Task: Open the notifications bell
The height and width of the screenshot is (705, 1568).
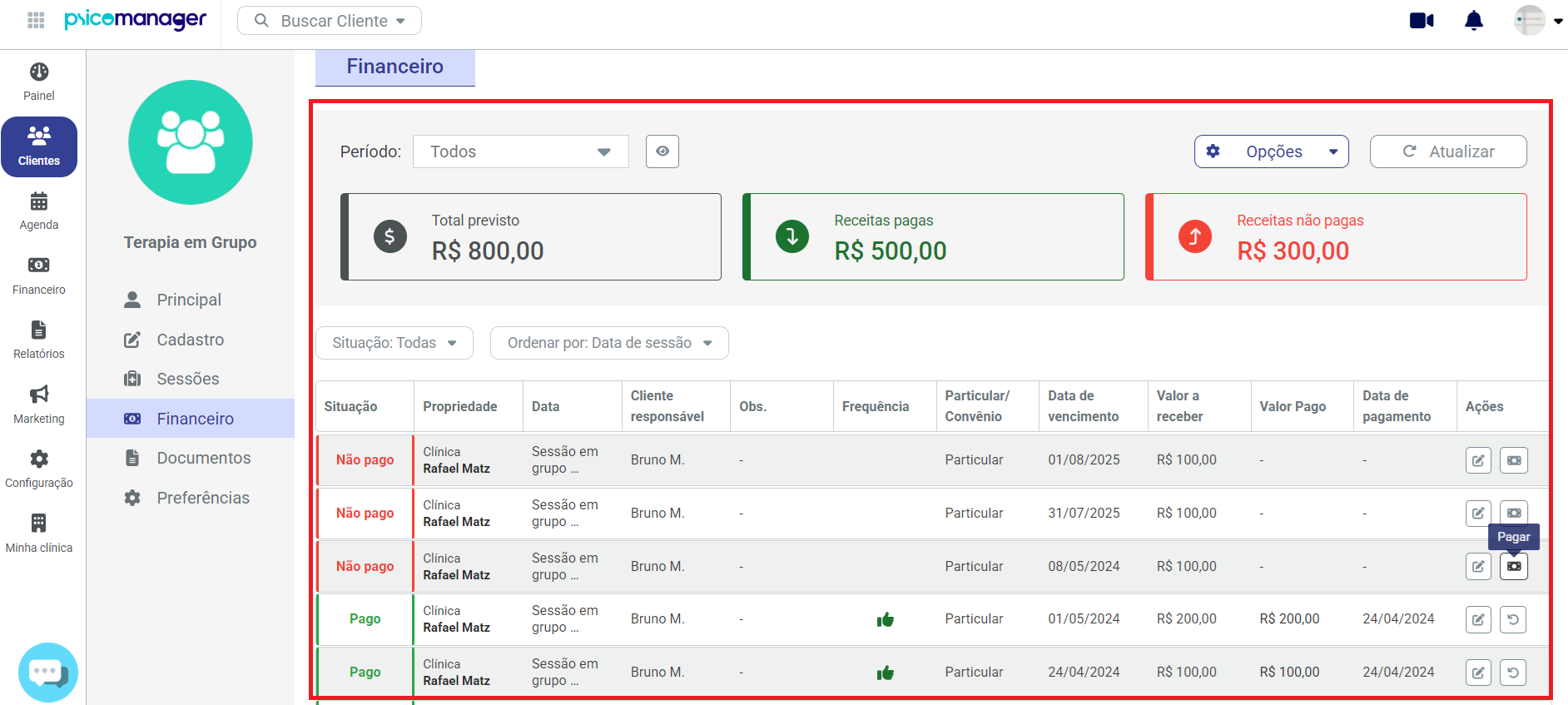Action: [1474, 21]
